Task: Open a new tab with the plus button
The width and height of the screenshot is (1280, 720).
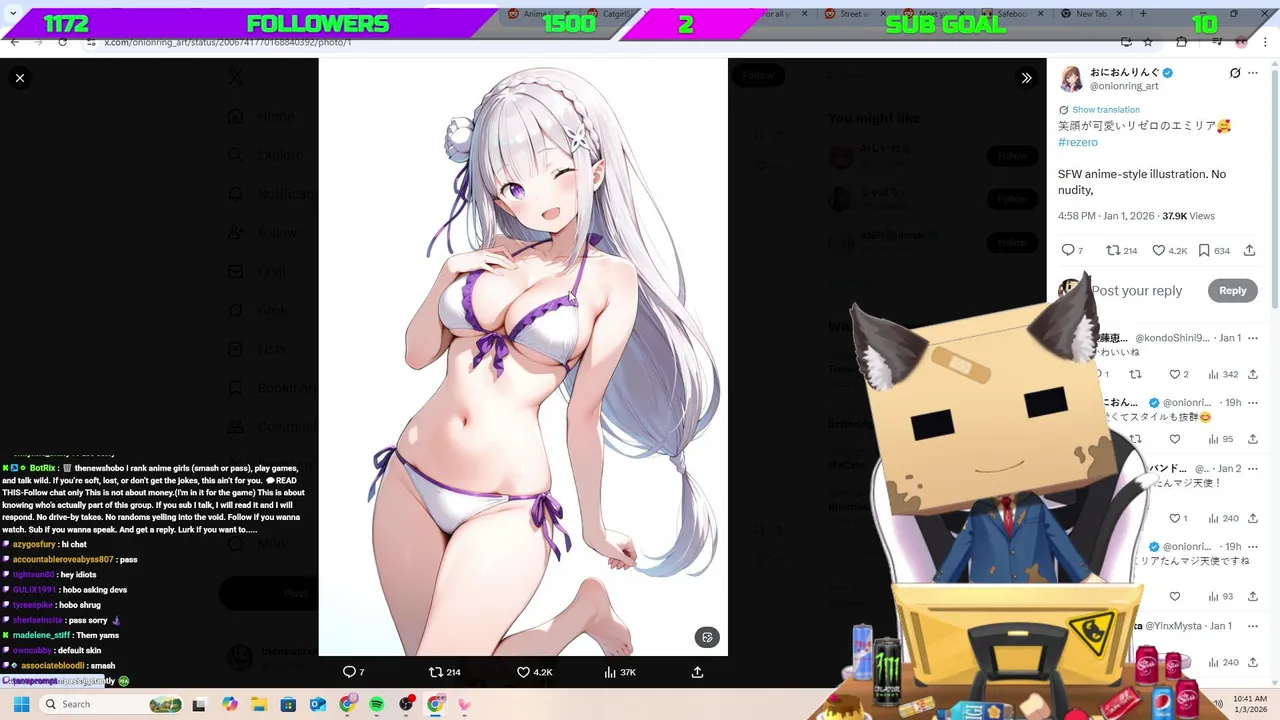Action: point(1143,14)
